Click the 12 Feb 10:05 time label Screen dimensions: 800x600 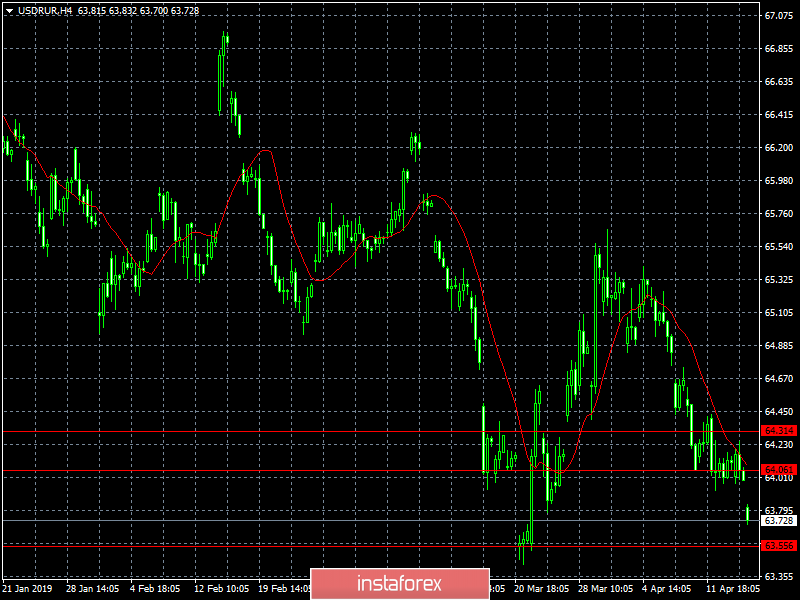click(x=221, y=588)
